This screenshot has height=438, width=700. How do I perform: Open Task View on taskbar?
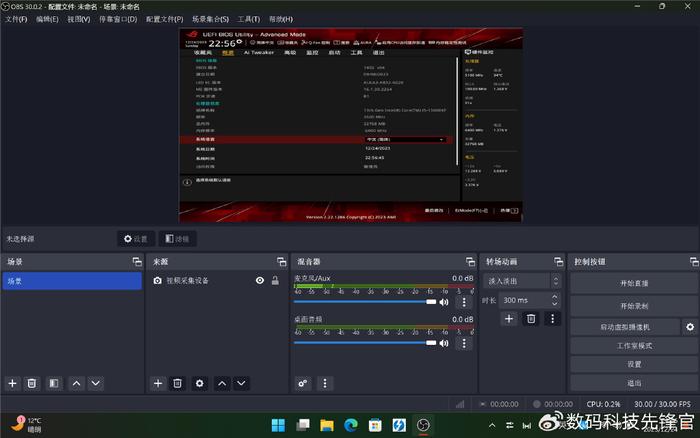303,425
